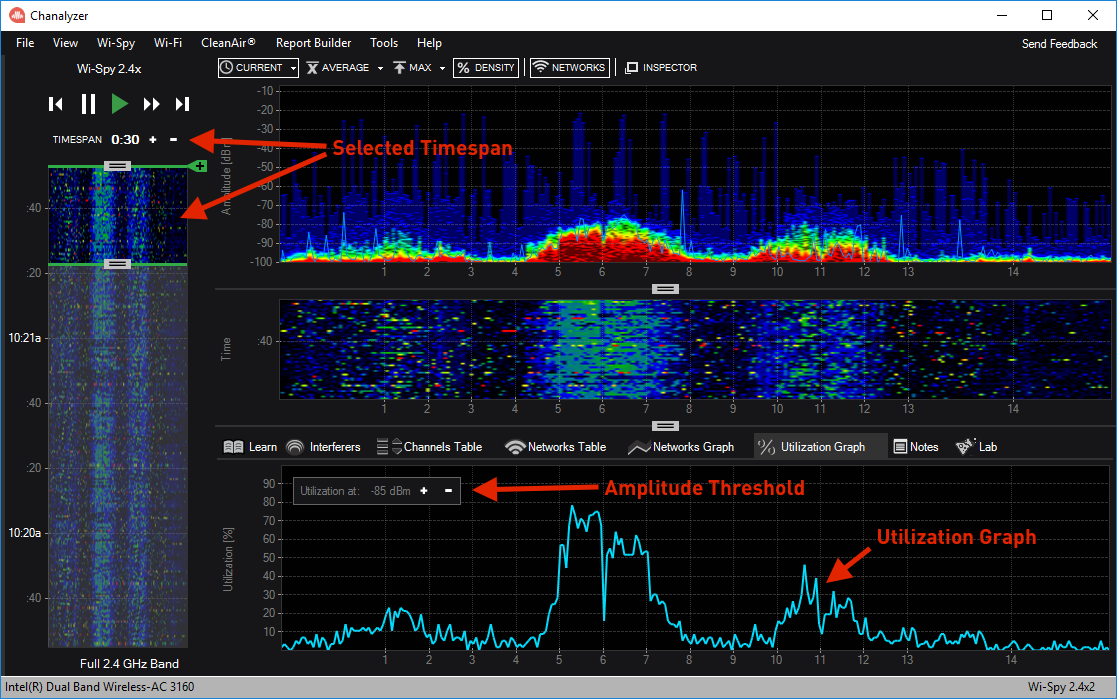The height and width of the screenshot is (699, 1117).
Task: Toggle the CURRENT trace view
Action: point(251,68)
